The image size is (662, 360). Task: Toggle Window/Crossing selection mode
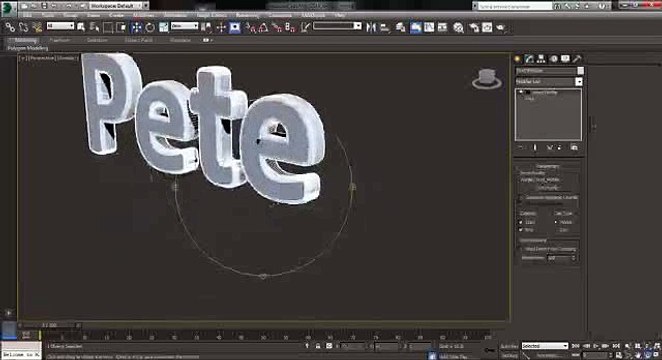point(122,27)
